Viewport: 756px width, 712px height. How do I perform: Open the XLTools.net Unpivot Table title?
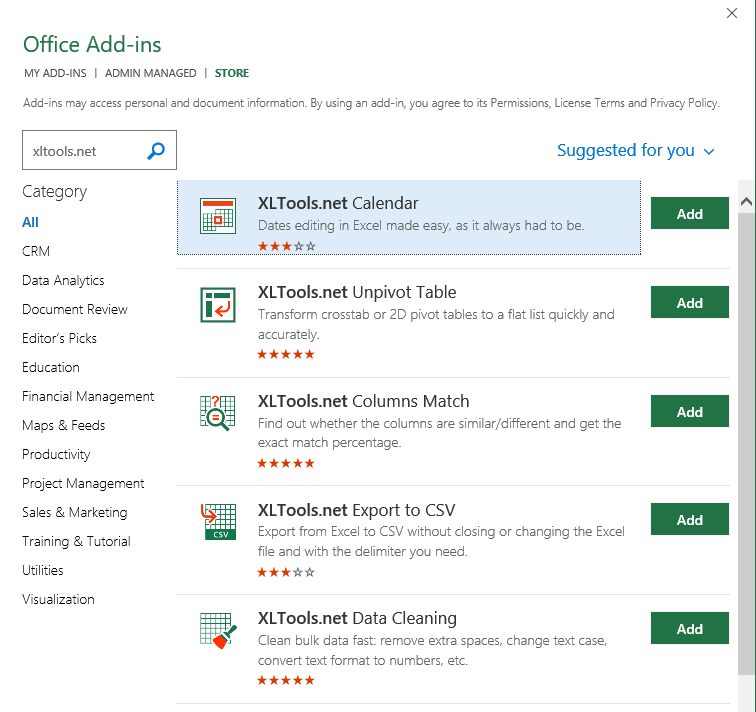point(357,293)
